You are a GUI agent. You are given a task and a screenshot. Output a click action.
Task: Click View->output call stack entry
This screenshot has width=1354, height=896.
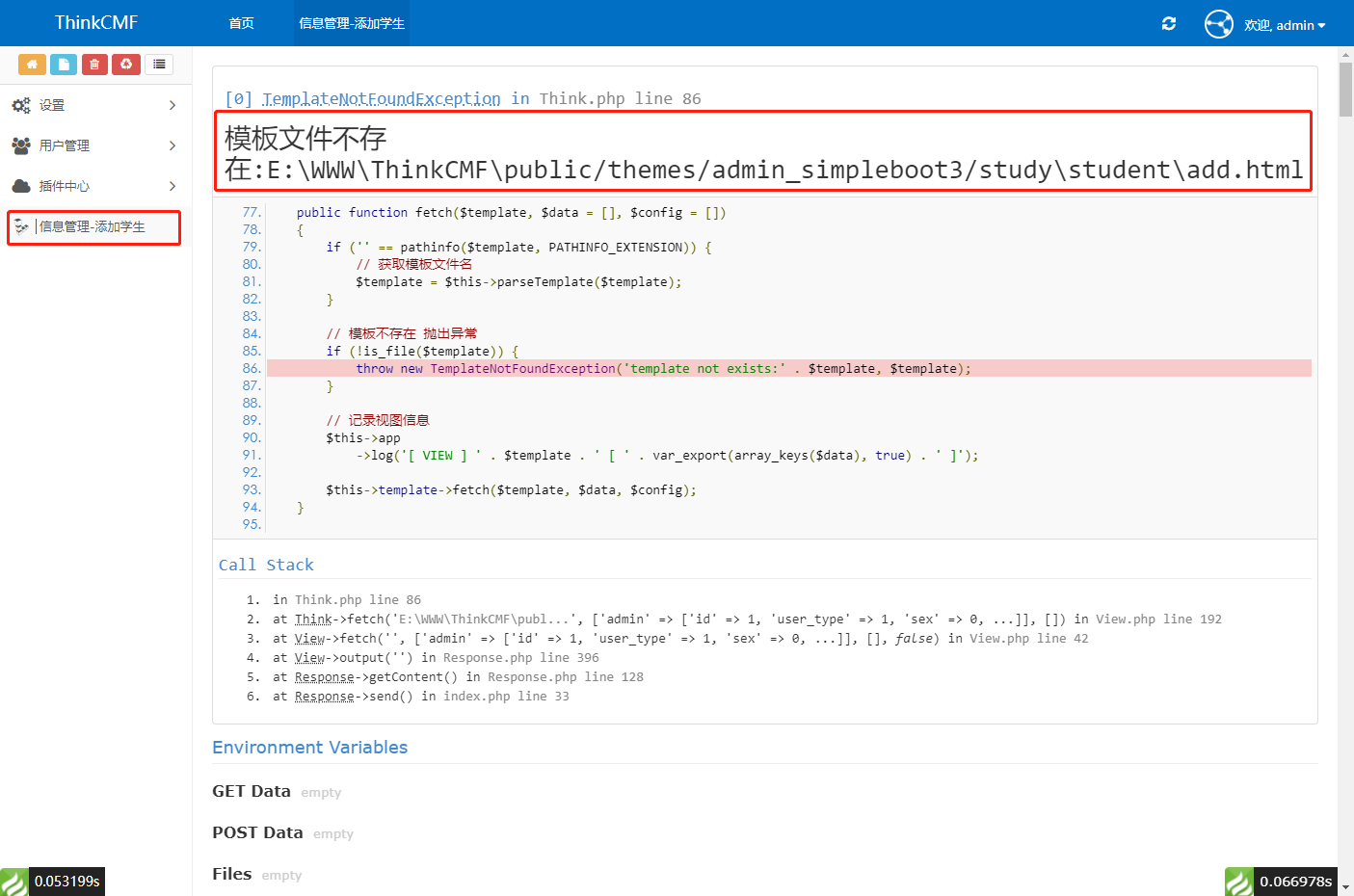pos(436,657)
